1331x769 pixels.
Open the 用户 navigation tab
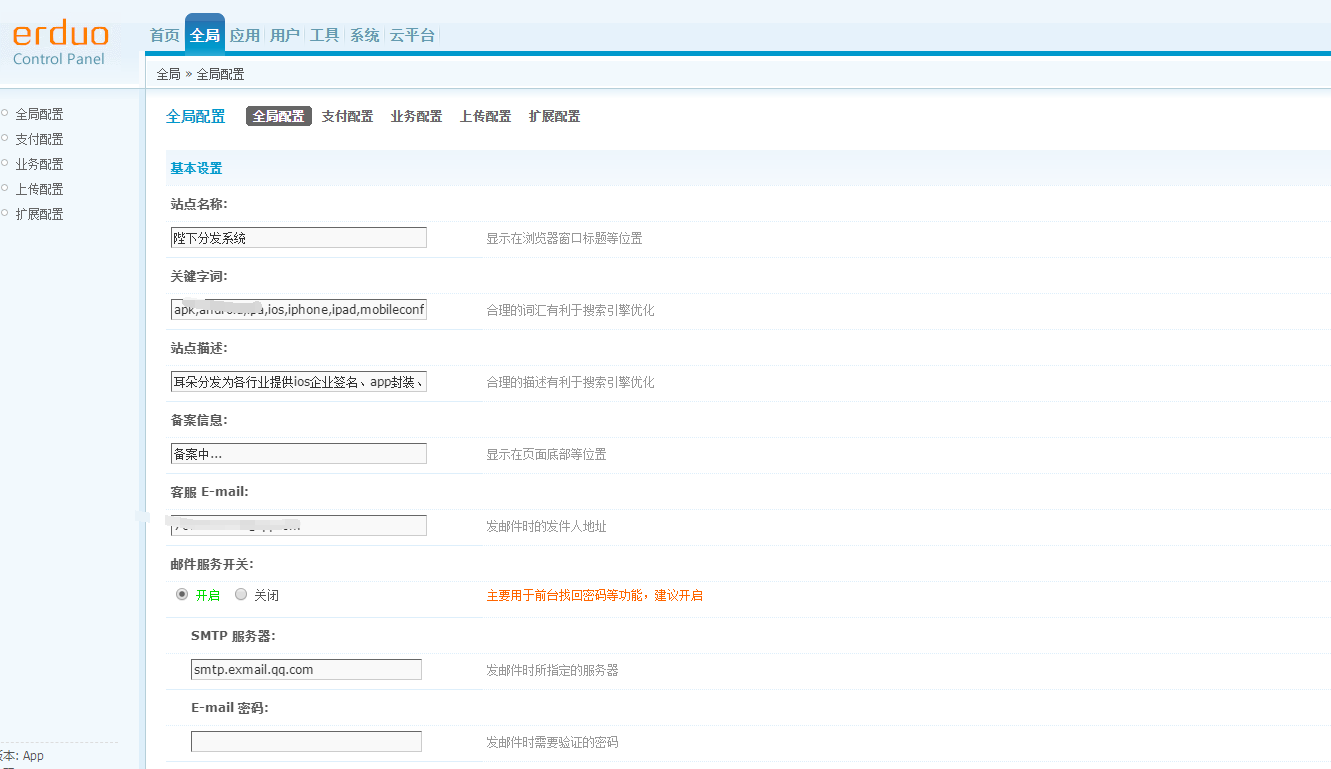click(285, 35)
